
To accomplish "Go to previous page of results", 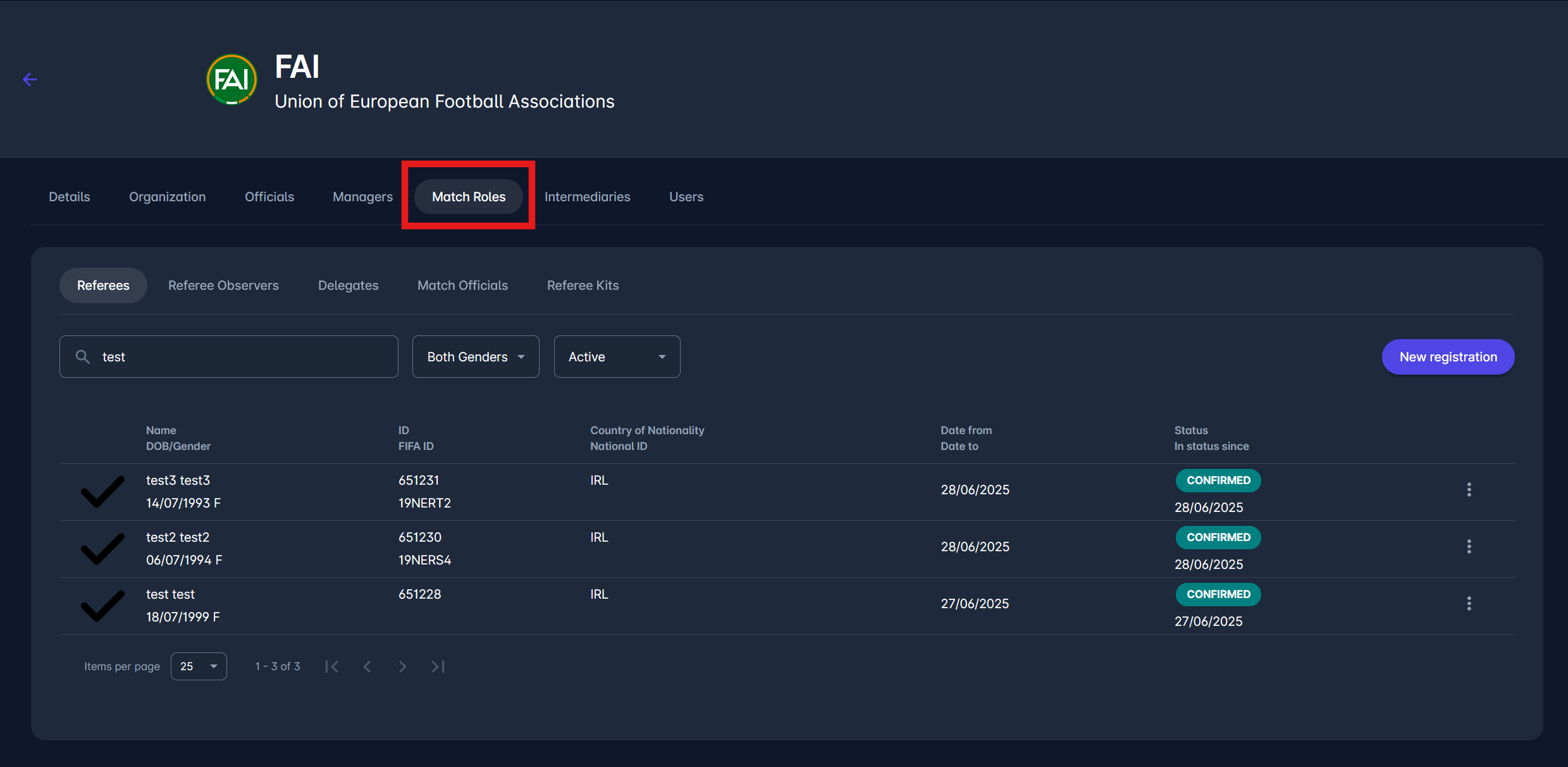I will pyautogui.click(x=367, y=666).
